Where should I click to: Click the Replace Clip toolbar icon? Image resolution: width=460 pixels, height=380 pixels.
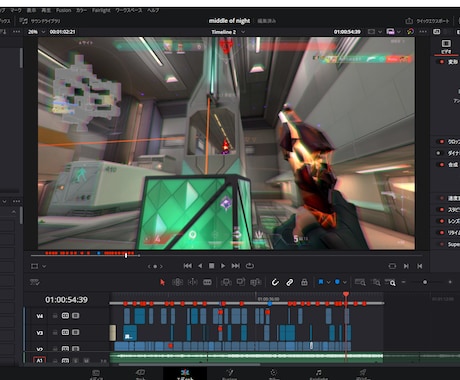(x=256, y=282)
